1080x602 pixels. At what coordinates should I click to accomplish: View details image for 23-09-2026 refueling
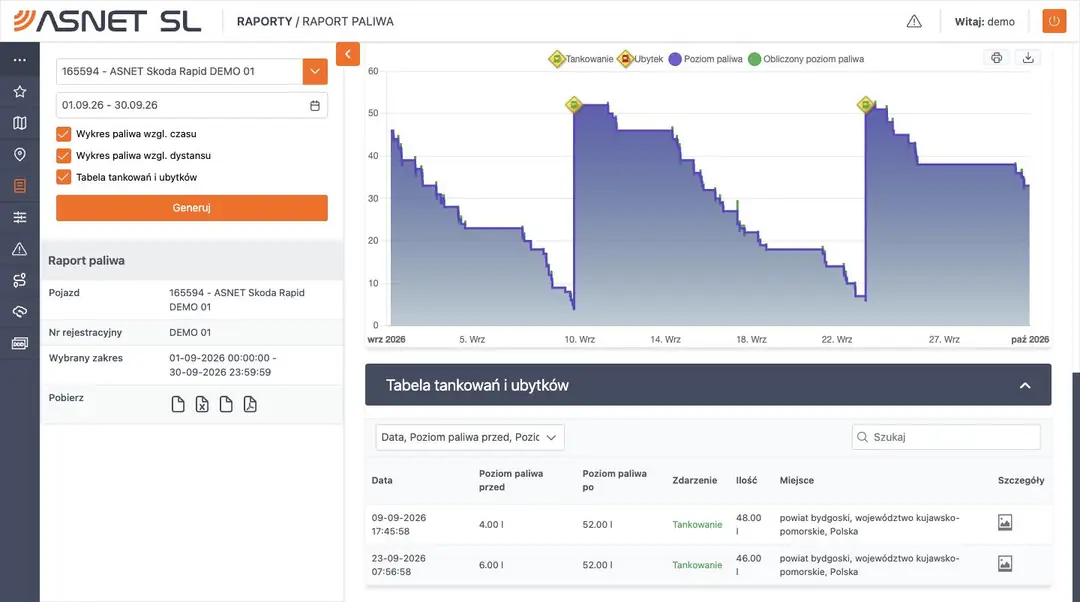coord(1005,563)
